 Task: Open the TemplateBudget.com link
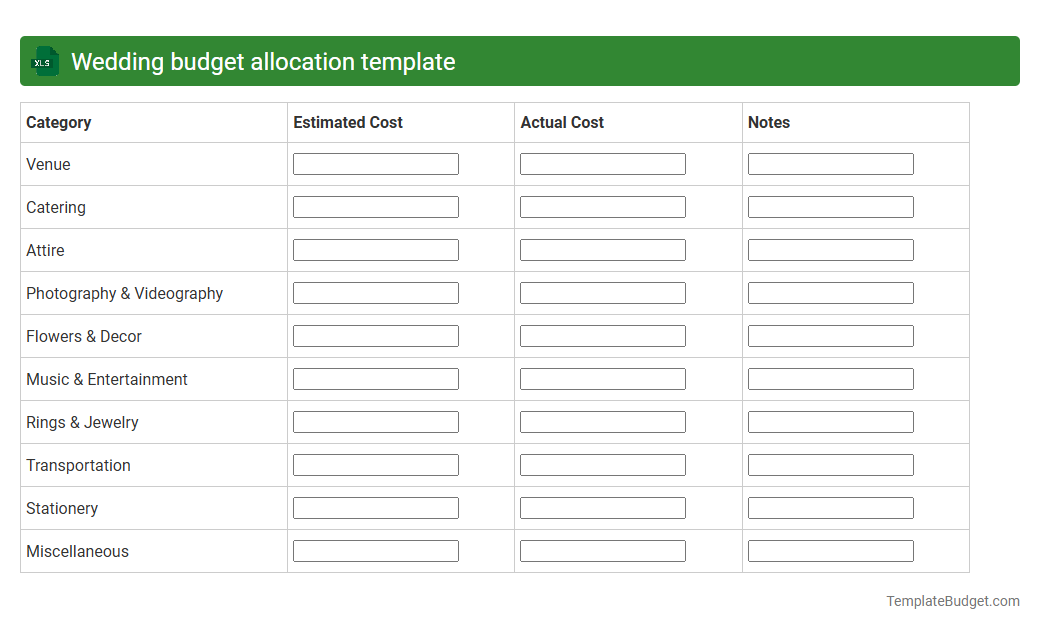tap(952, 601)
